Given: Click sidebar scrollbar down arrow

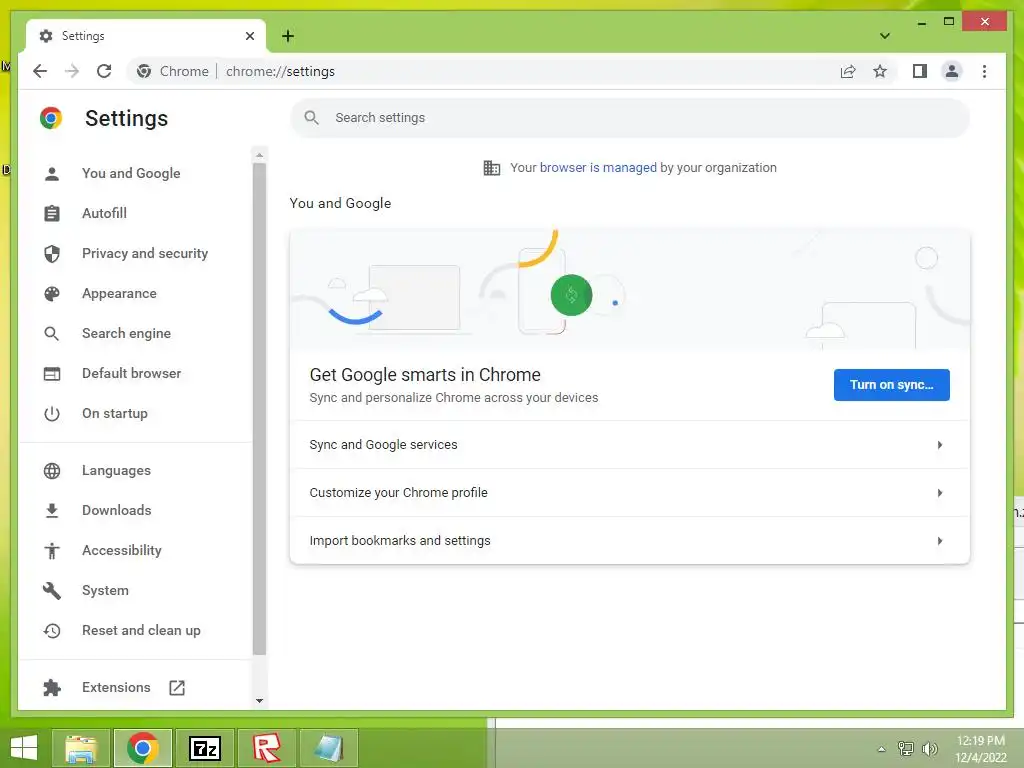Looking at the screenshot, I should pos(259,701).
